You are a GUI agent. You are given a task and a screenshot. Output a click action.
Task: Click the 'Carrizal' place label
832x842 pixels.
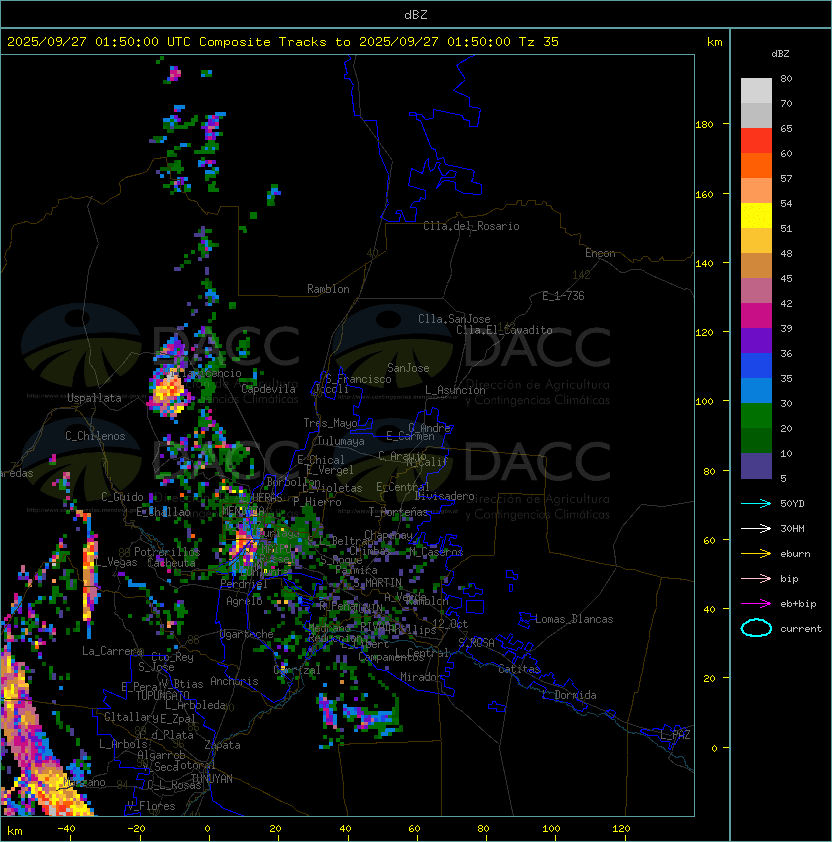click(297, 670)
